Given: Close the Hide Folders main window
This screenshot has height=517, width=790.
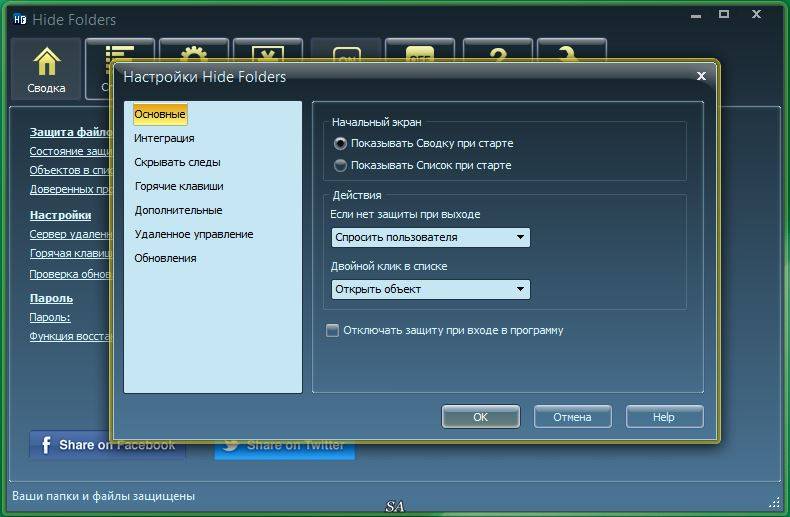Looking at the screenshot, I should [x=756, y=14].
